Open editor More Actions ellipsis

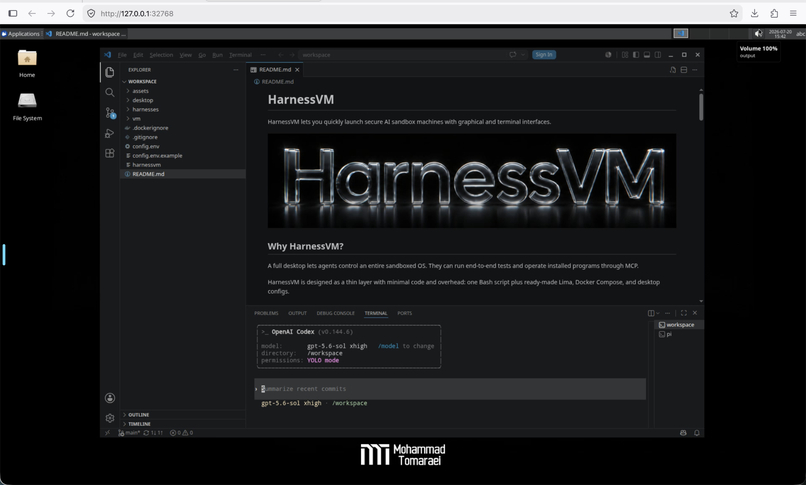(695, 70)
